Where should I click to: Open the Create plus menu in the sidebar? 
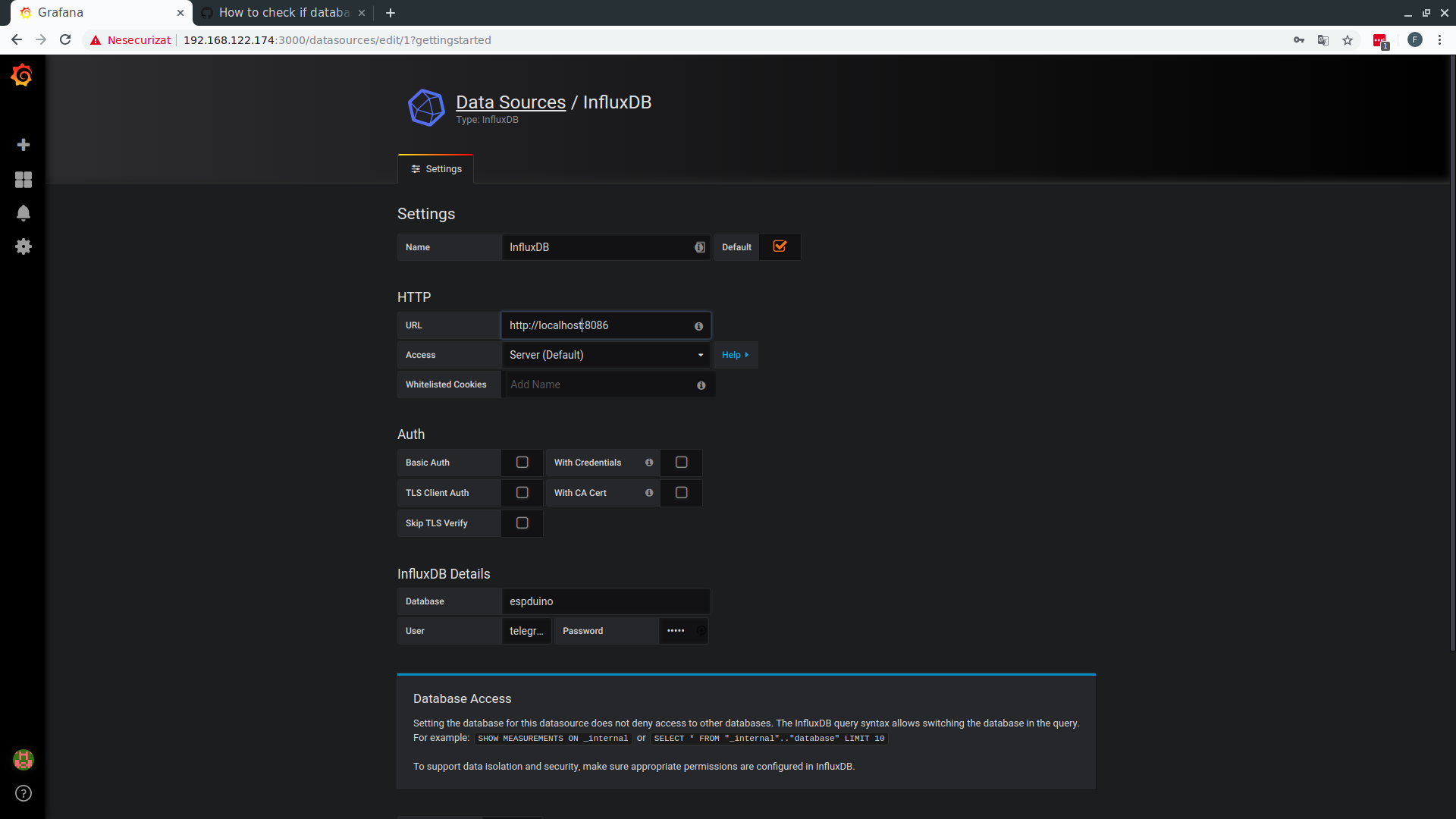pyautogui.click(x=24, y=145)
